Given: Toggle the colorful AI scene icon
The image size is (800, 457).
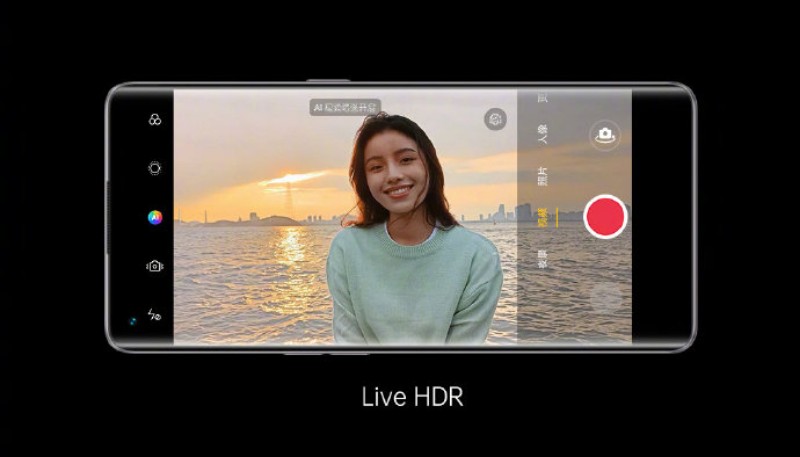Looking at the screenshot, I should [155, 217].
